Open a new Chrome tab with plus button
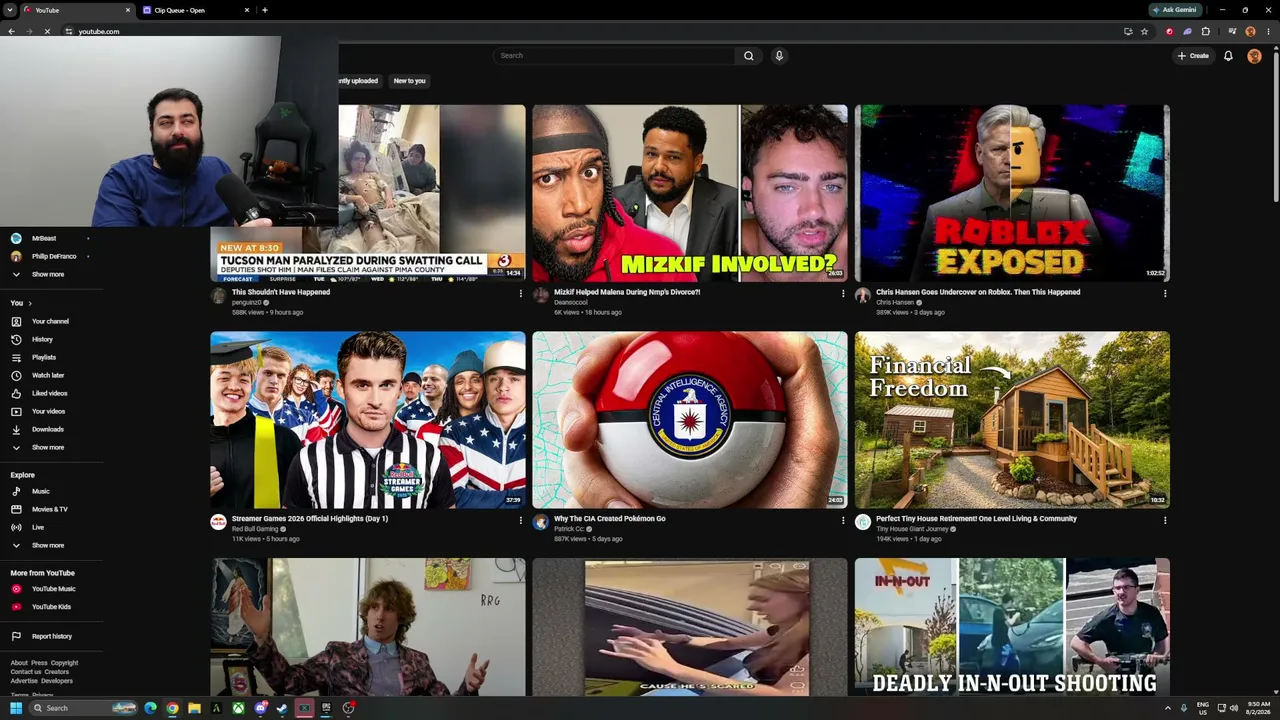This screenshot has height=720, width=1280. point(264,10)
